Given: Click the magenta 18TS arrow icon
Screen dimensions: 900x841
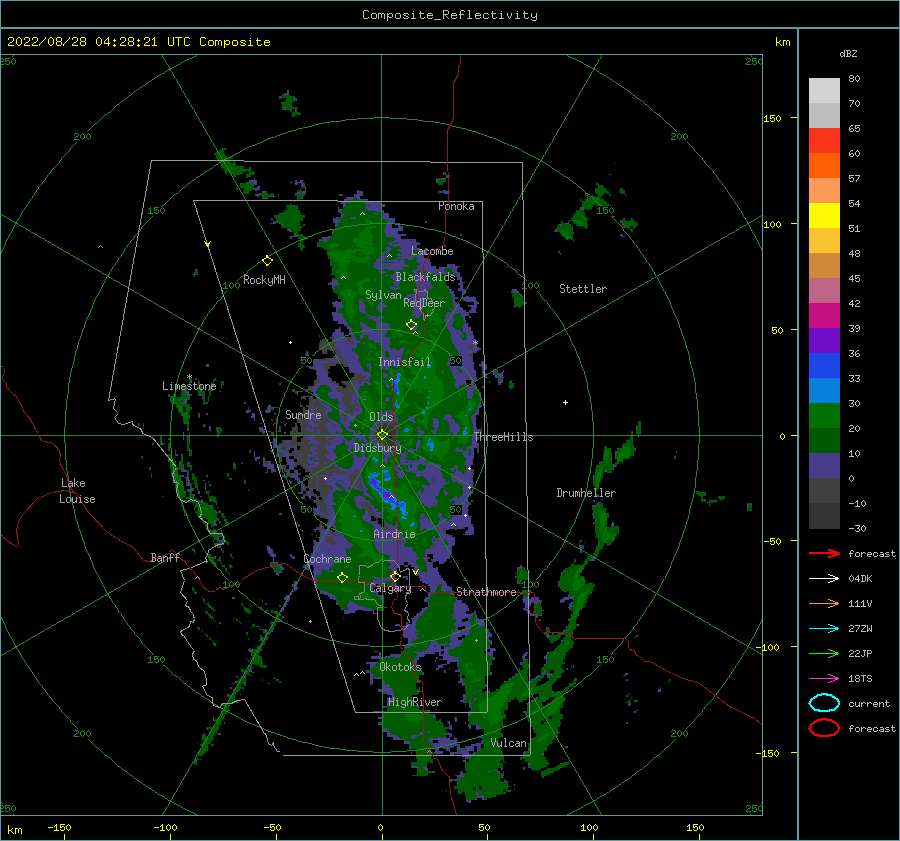Looking at the screenshot, I should (824, 679).
